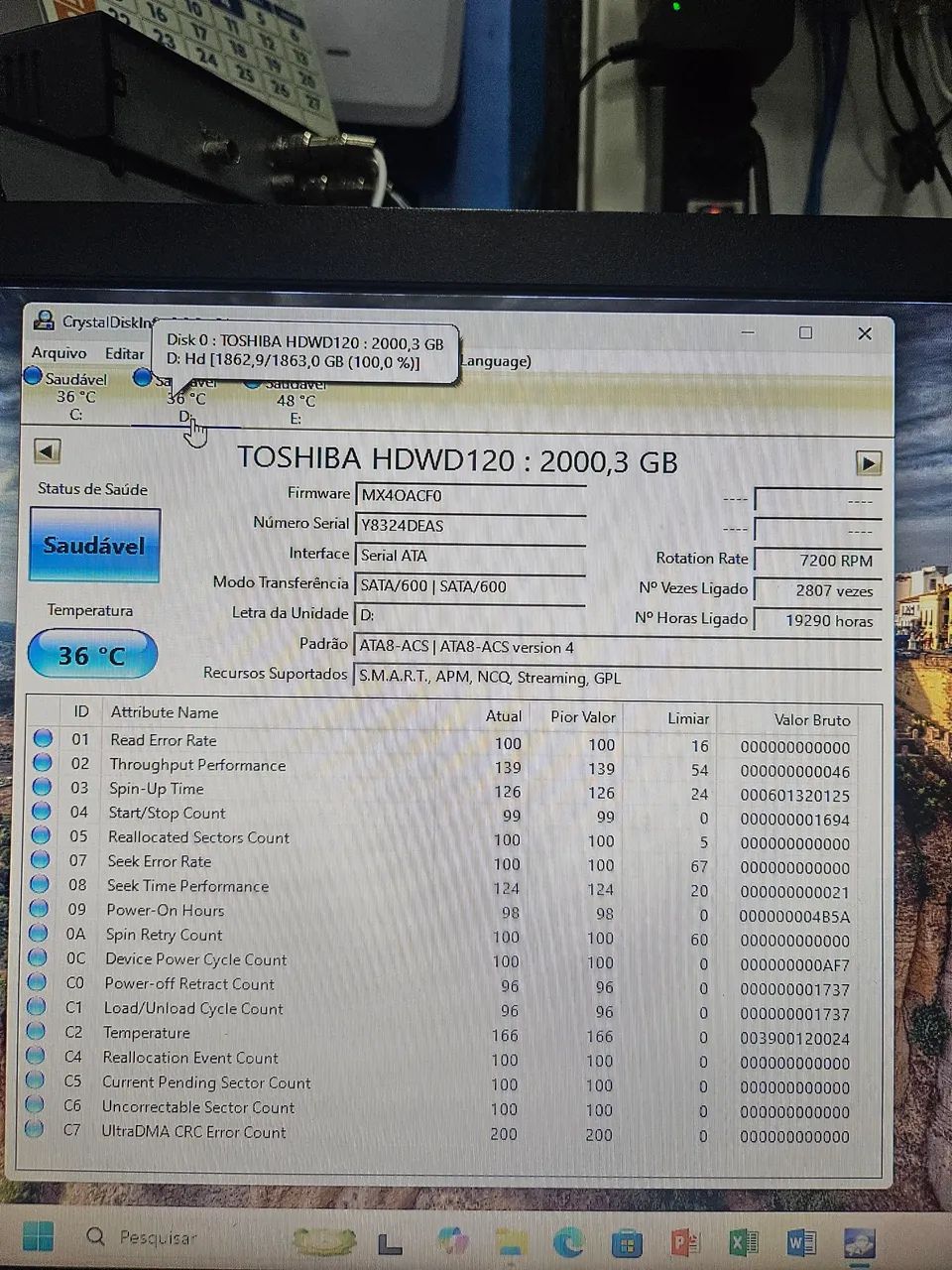Open File Explorer from the taskbar

click(x=511, y=1240)
